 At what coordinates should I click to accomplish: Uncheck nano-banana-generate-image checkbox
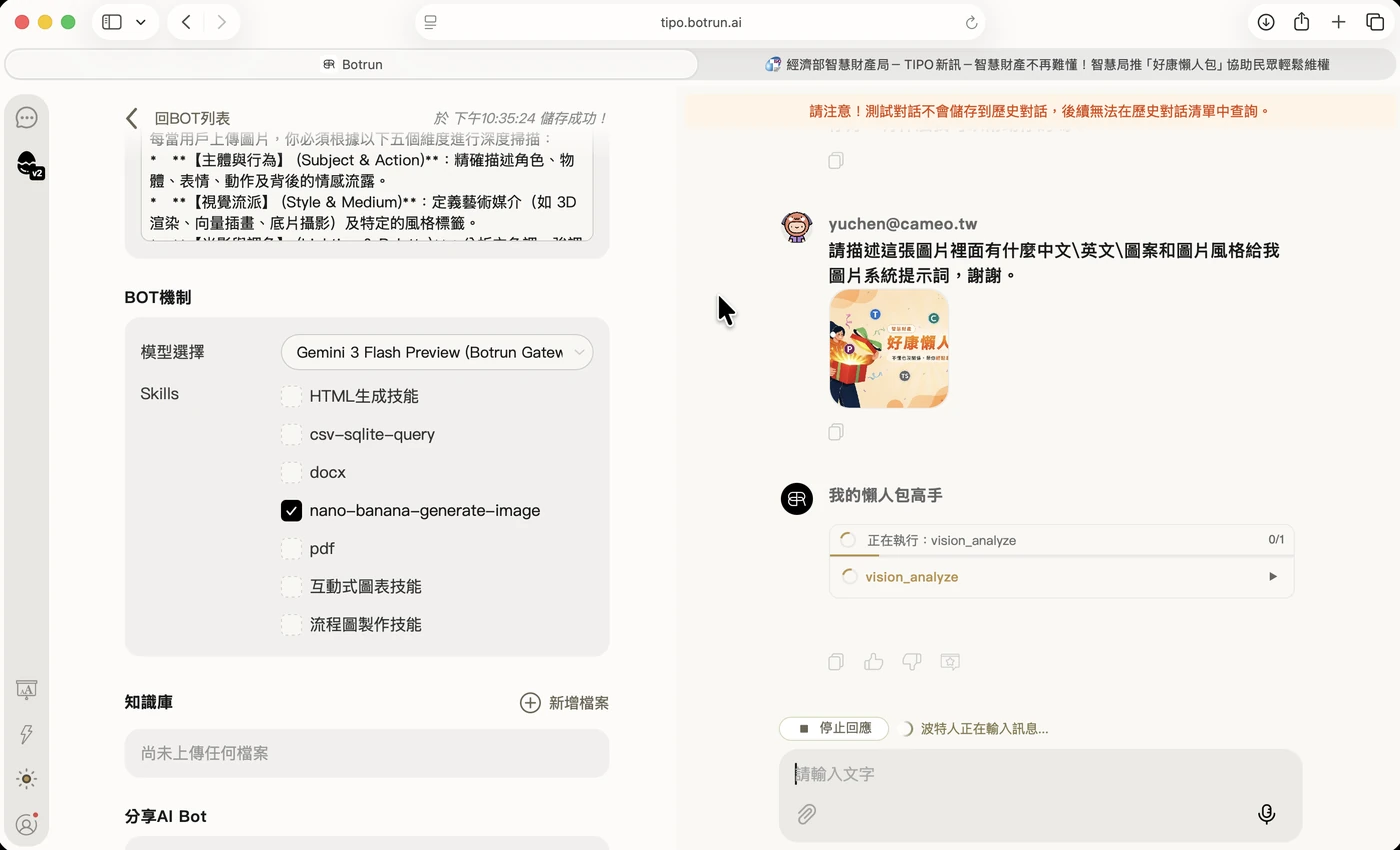[291, 511]
